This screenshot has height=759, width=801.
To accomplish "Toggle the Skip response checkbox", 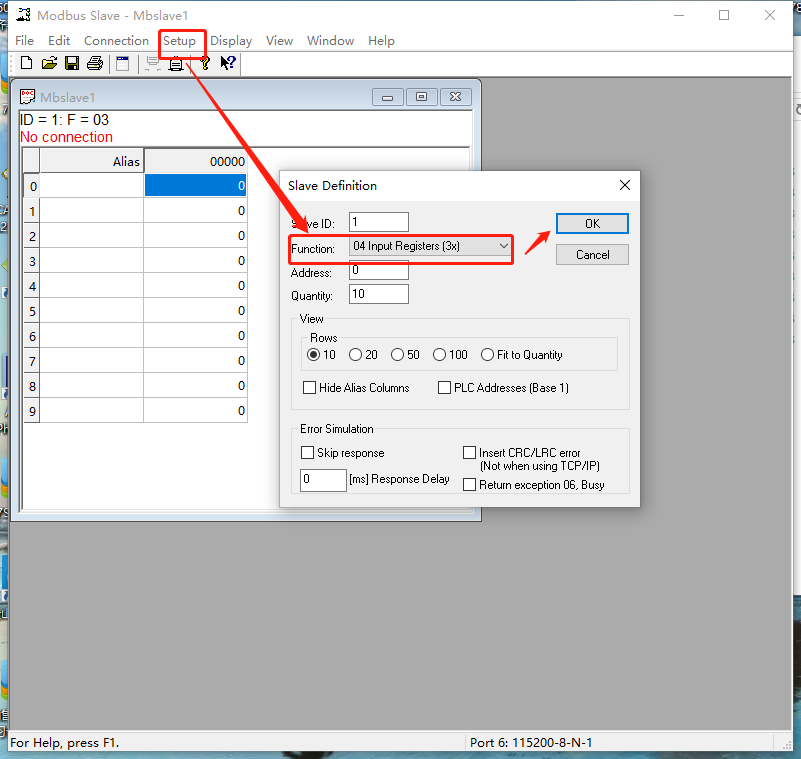I will pyautogui.click(x=308, y=453).
